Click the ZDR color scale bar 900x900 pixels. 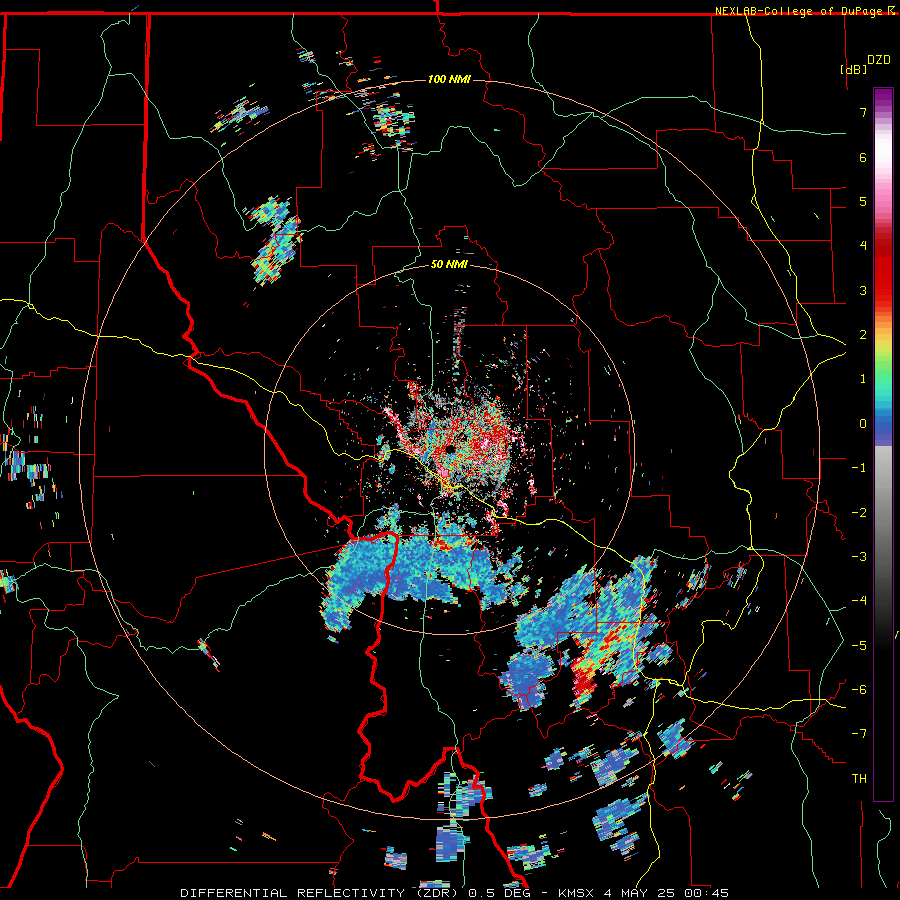[883, 444]
